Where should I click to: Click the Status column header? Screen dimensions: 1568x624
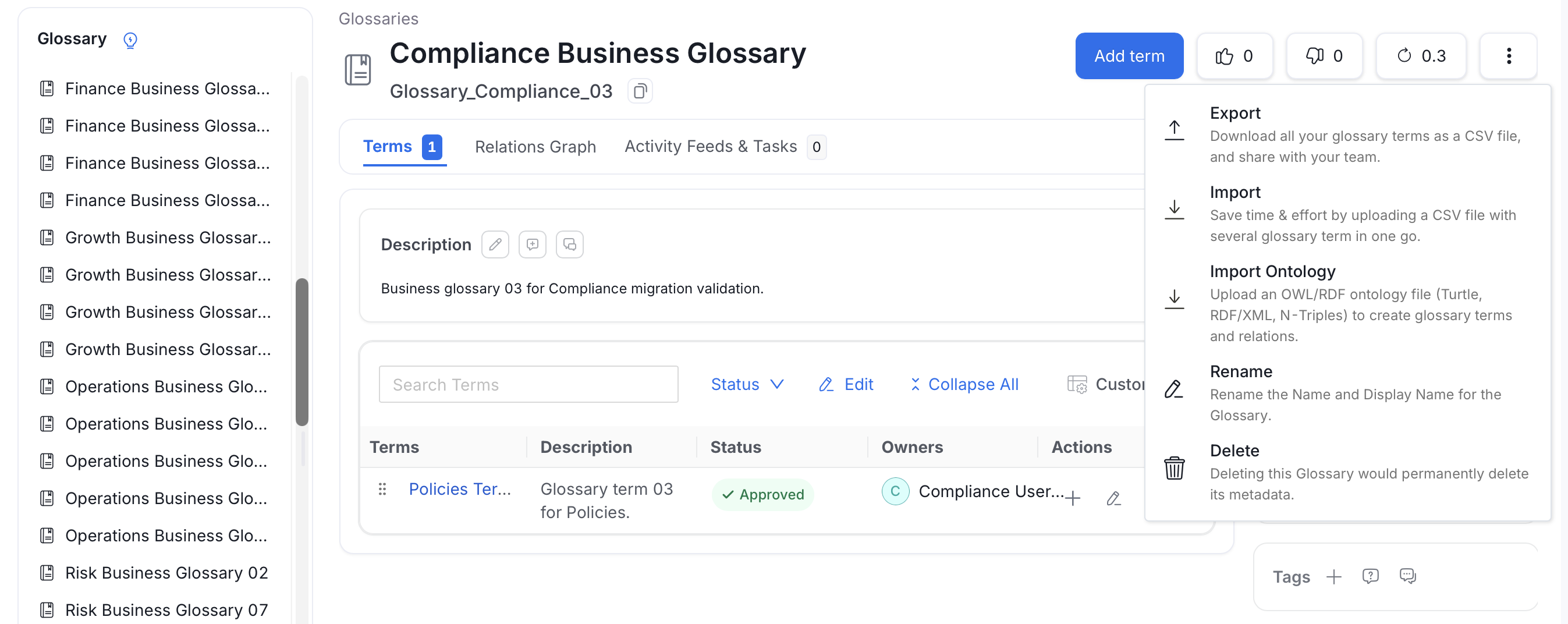pos(735,448)
